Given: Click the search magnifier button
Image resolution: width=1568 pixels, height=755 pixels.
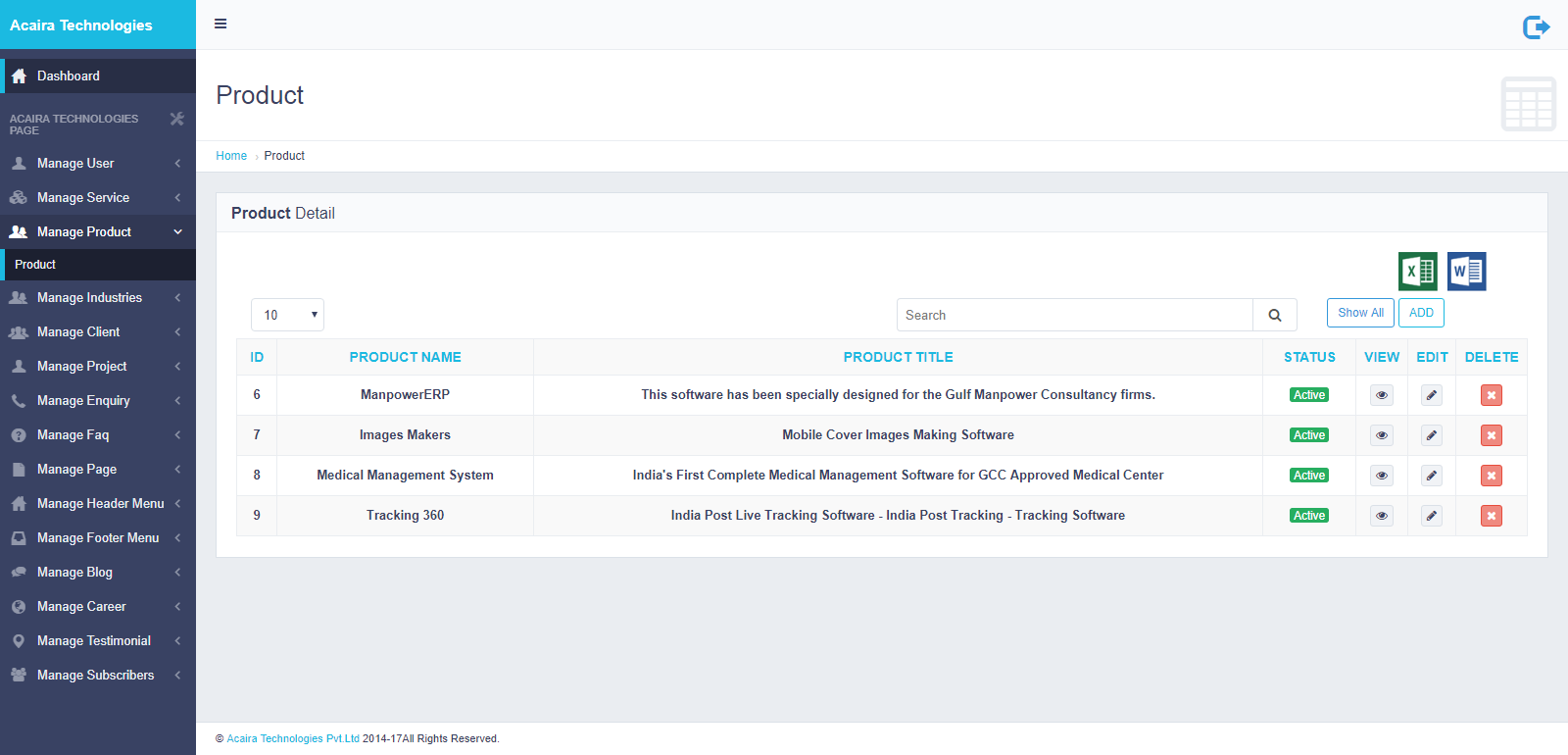Looking at the screenshot, I should [x=1274, y=315].
